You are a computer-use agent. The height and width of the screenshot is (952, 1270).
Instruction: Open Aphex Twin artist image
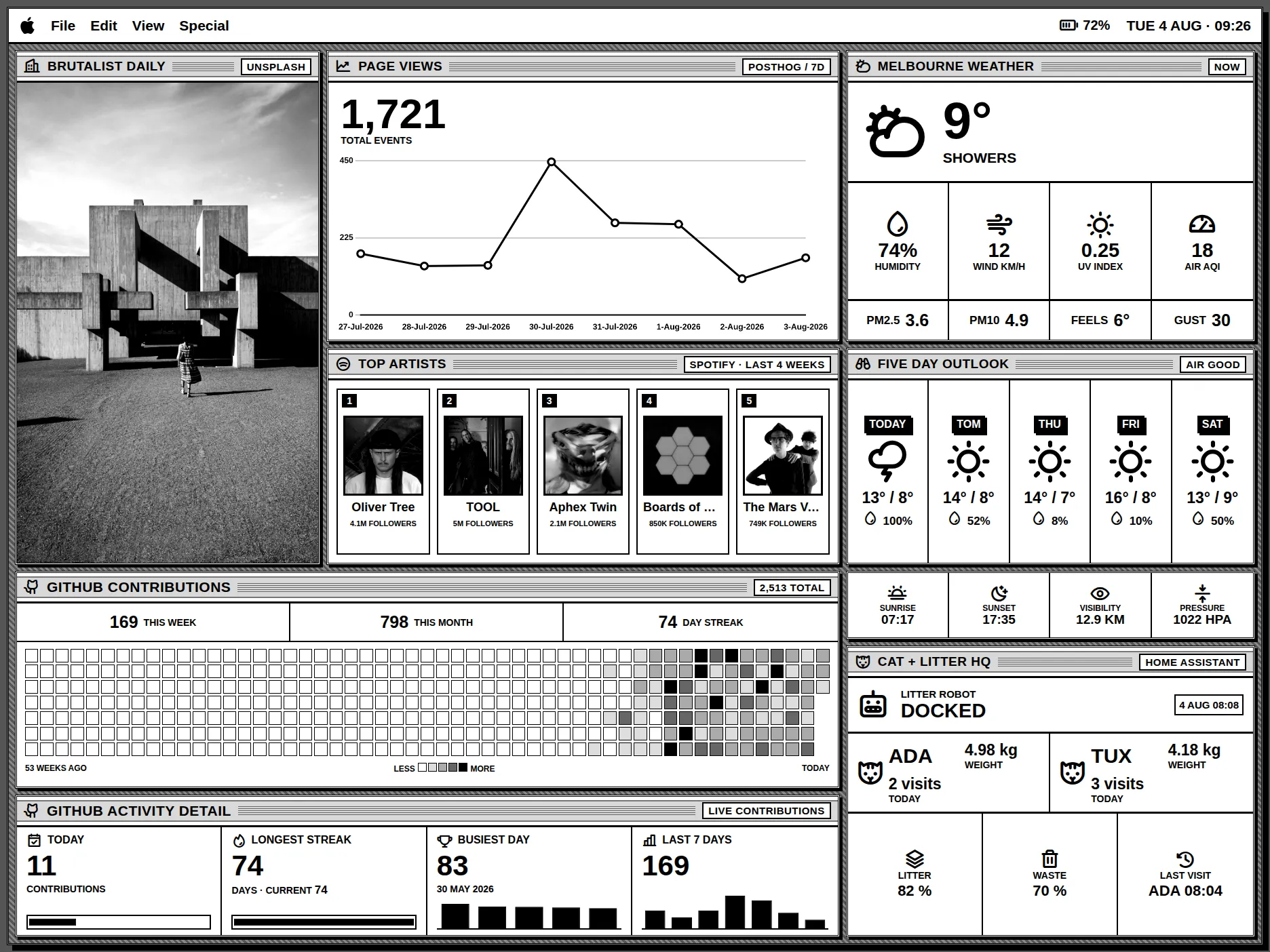point(583,456)
